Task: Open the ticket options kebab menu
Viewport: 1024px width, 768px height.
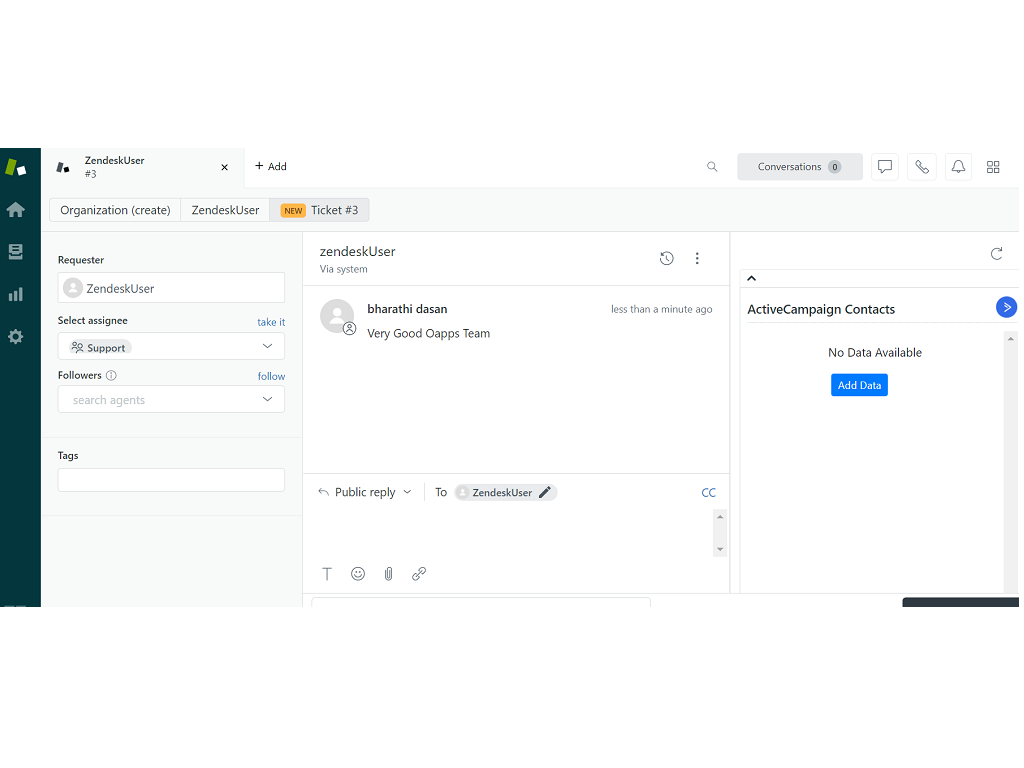Action: pyautogui.click(x=697, y=259)
